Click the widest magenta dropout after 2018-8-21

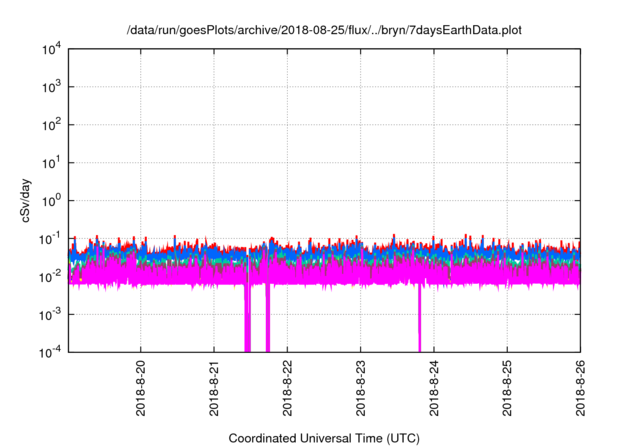[247, 319]
